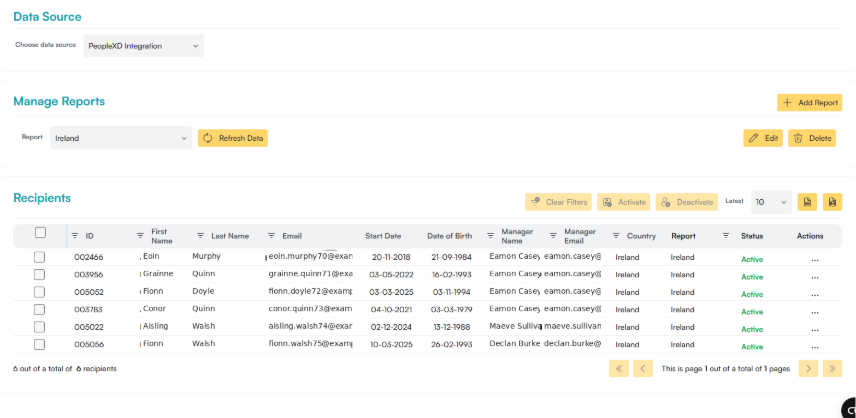Click manager email maeve.sullivan cell
The image size is (856, 418).
pos(572,326)
